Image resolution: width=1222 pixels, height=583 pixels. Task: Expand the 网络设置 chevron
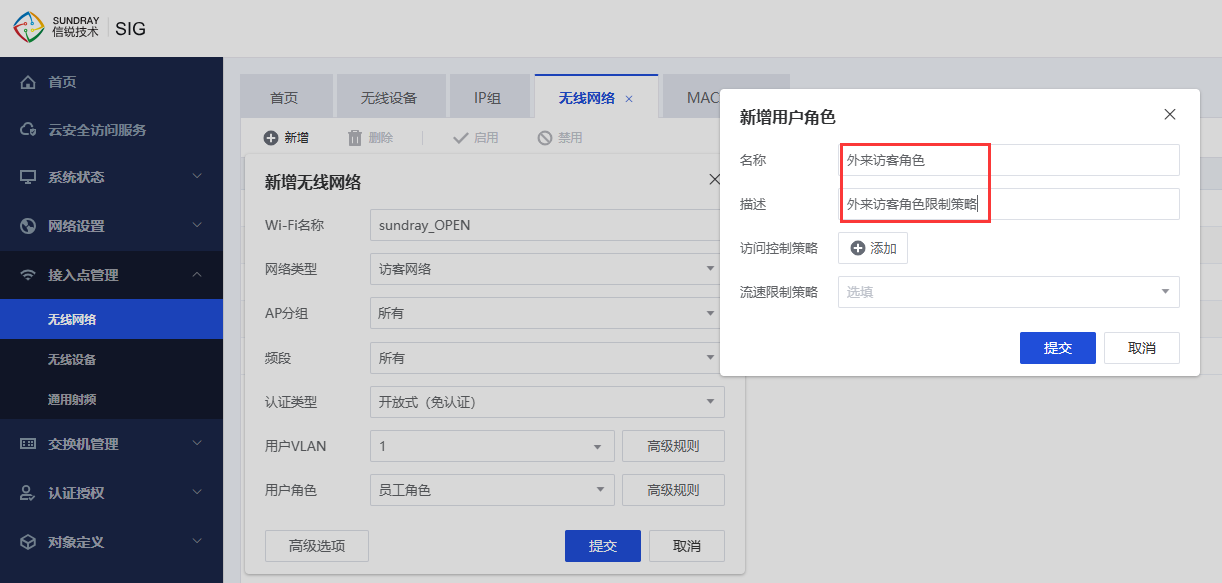coord(197,226)
